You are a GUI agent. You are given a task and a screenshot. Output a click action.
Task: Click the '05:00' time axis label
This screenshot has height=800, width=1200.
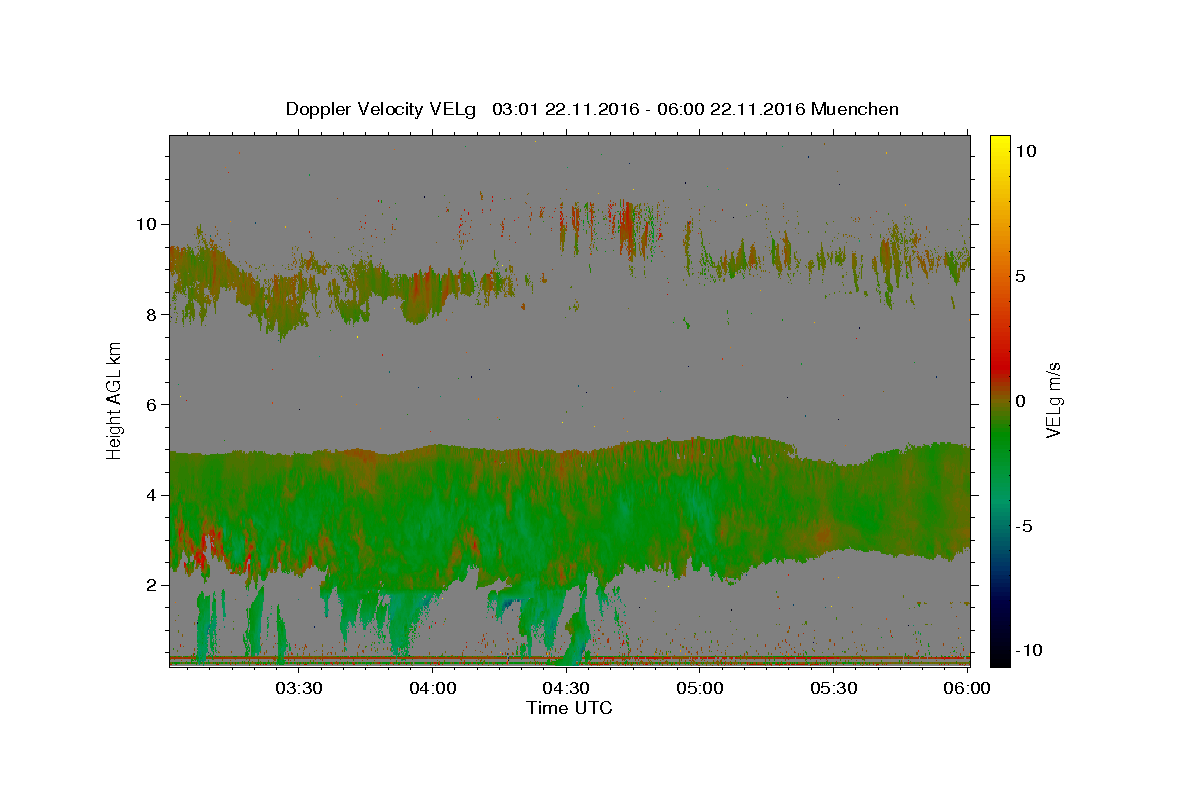[x=700, y=688]
